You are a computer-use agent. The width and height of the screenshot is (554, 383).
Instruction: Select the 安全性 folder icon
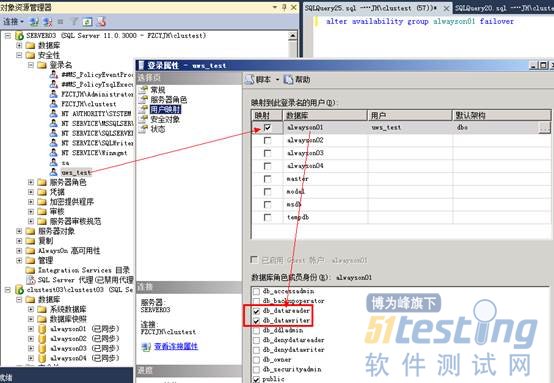click(31, 55)
